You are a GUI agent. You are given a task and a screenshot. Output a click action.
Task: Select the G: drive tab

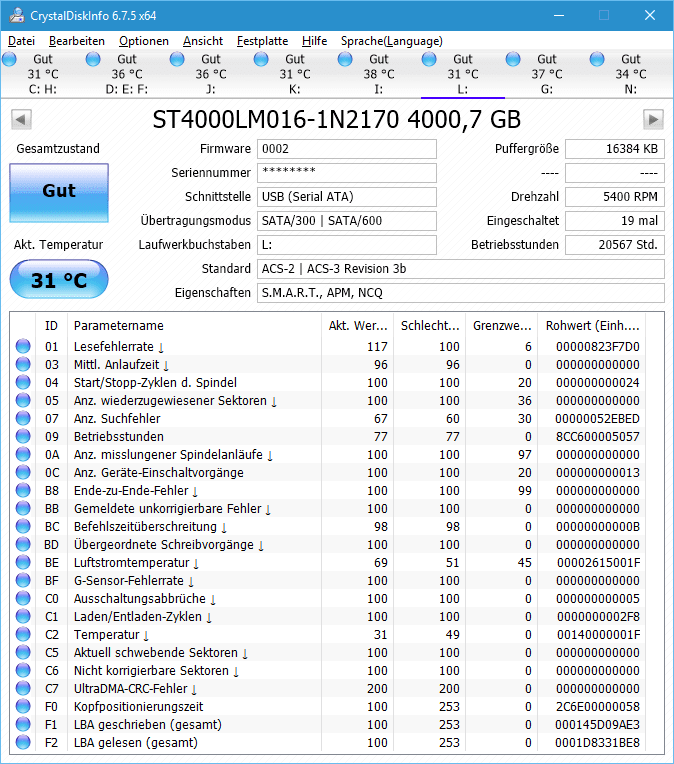(546, 74)
